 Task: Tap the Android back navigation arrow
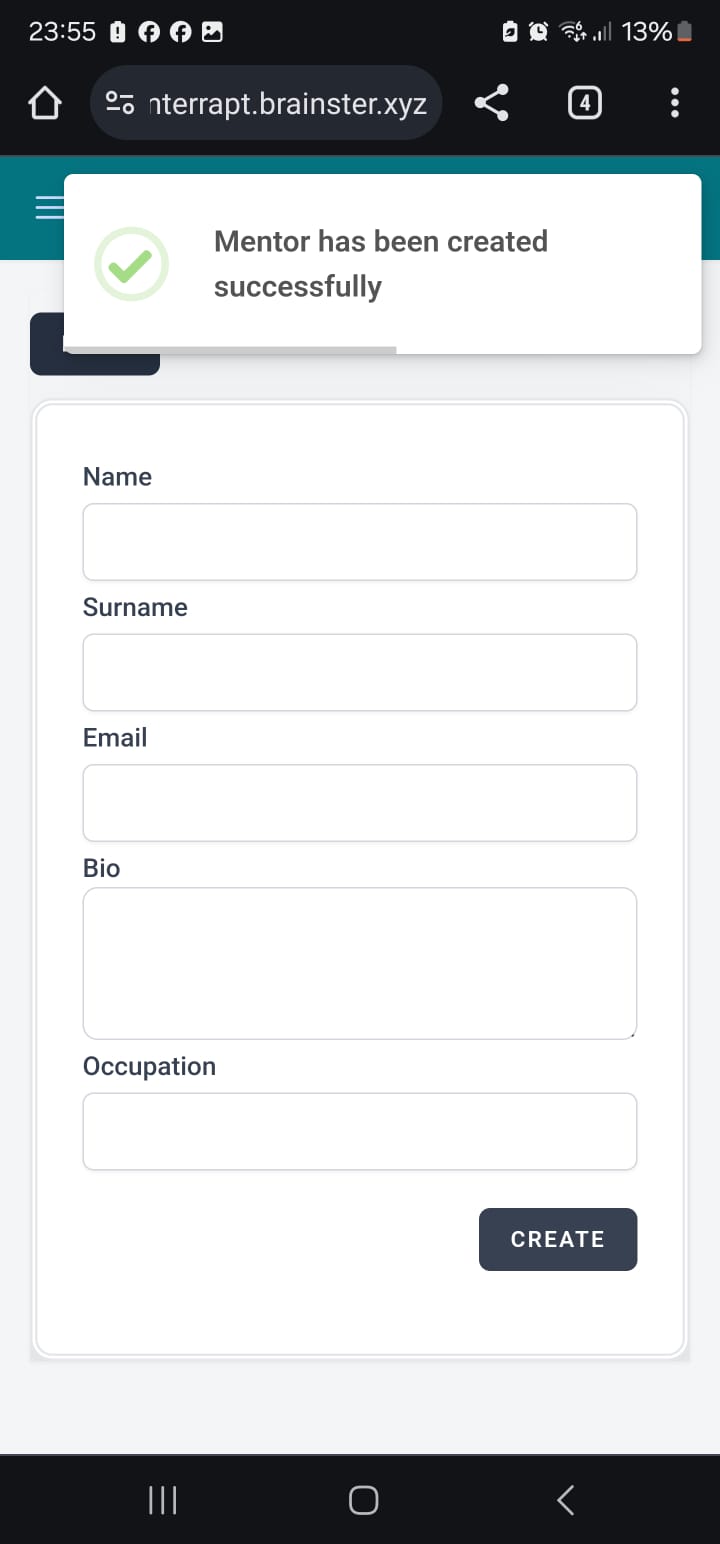565,1499
